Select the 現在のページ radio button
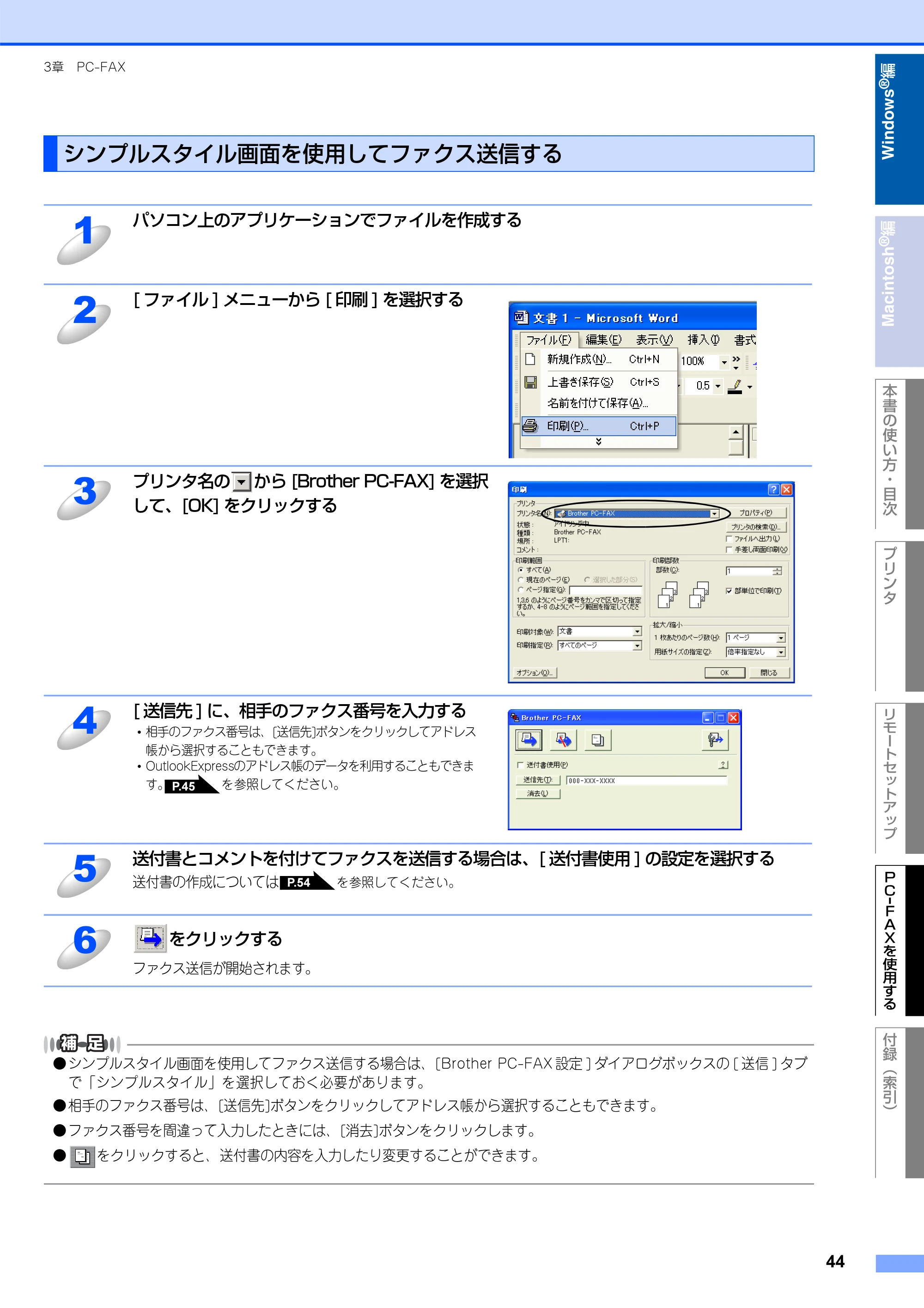The width and height of the screenshot is (924, 1308). tap(521, 579)
